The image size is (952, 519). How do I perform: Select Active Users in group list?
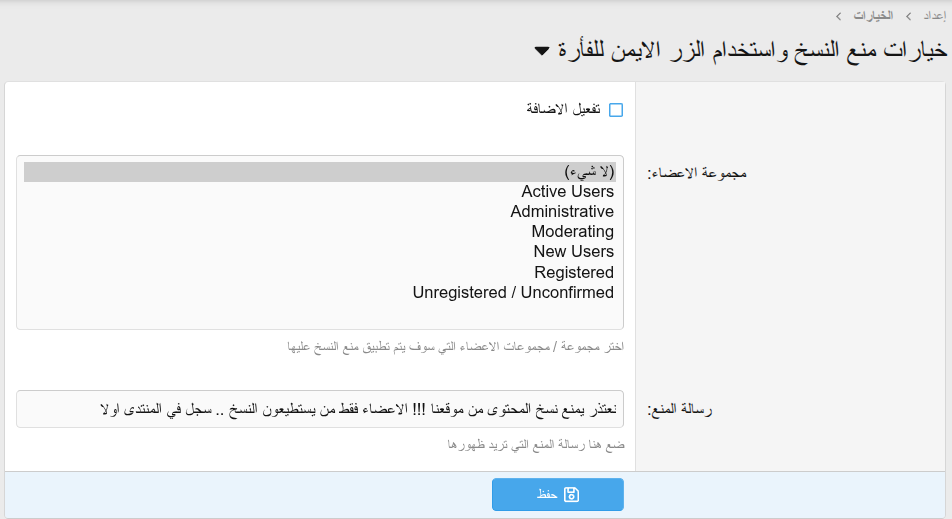567,191
